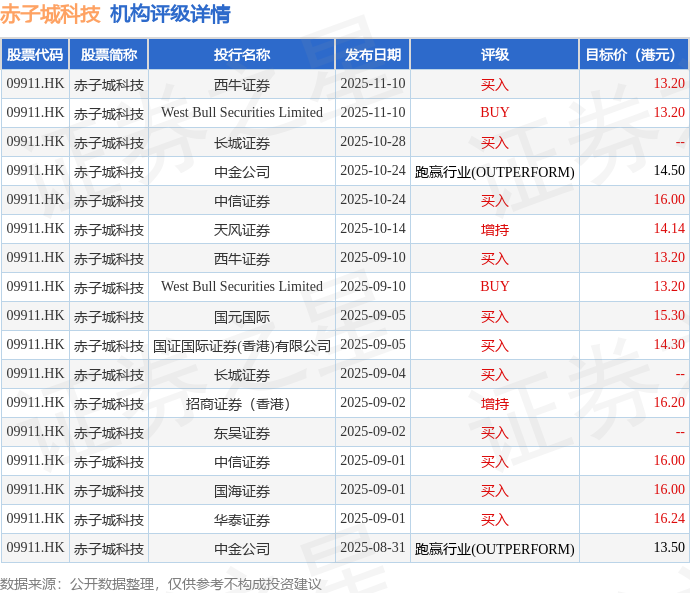Click the 增持 rating for 招商证券（香港）
The height and width of the screenshot is (593, 690).
[495, 404]
